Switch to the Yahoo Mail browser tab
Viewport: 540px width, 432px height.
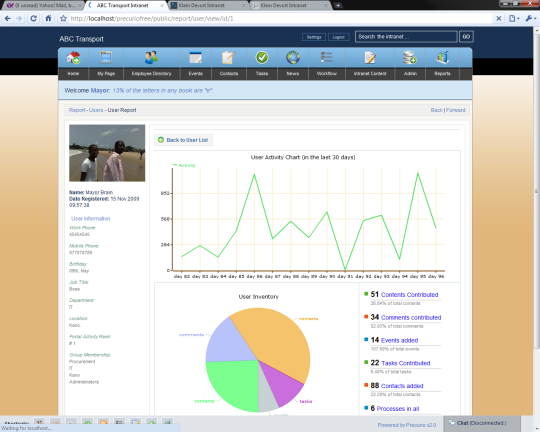click(43, 6)
